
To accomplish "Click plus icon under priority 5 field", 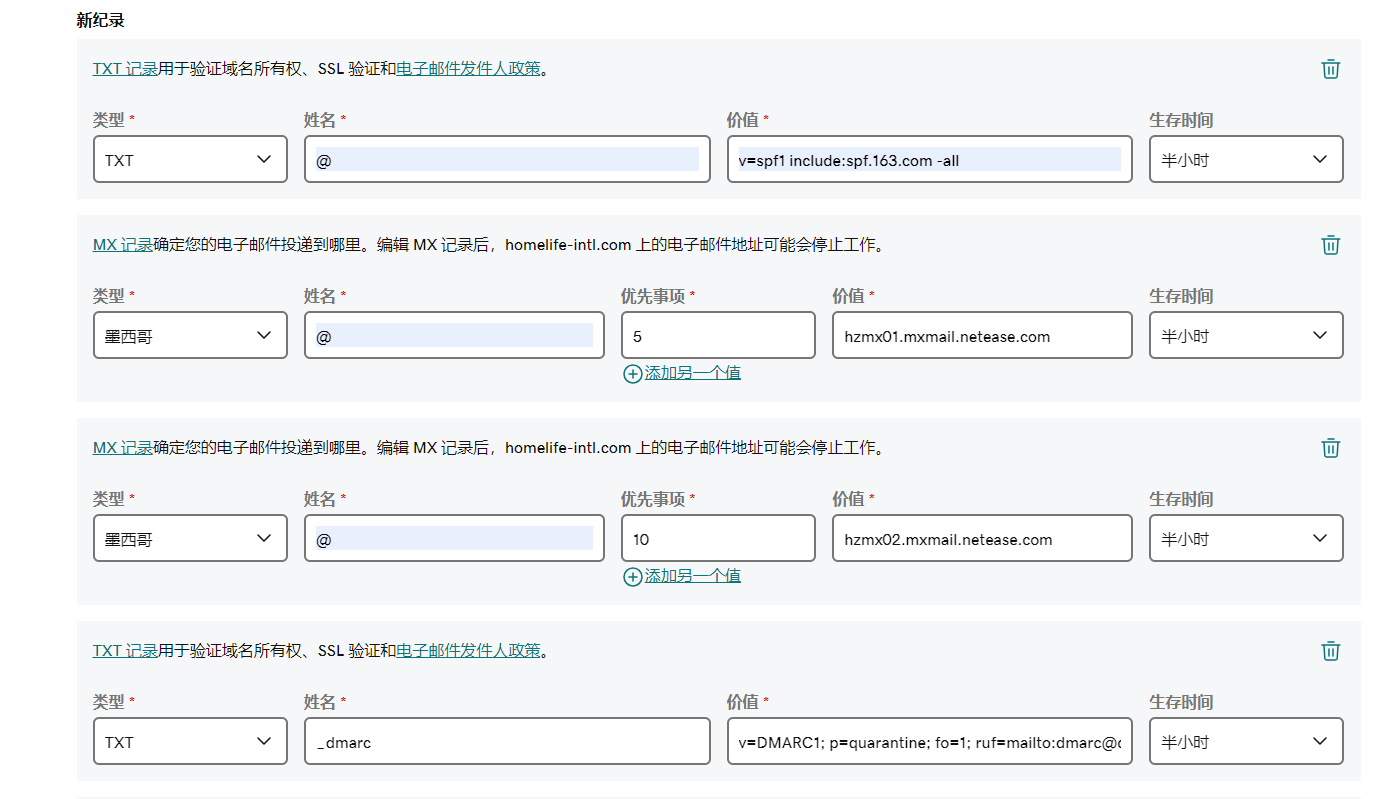I will [632, 374].
